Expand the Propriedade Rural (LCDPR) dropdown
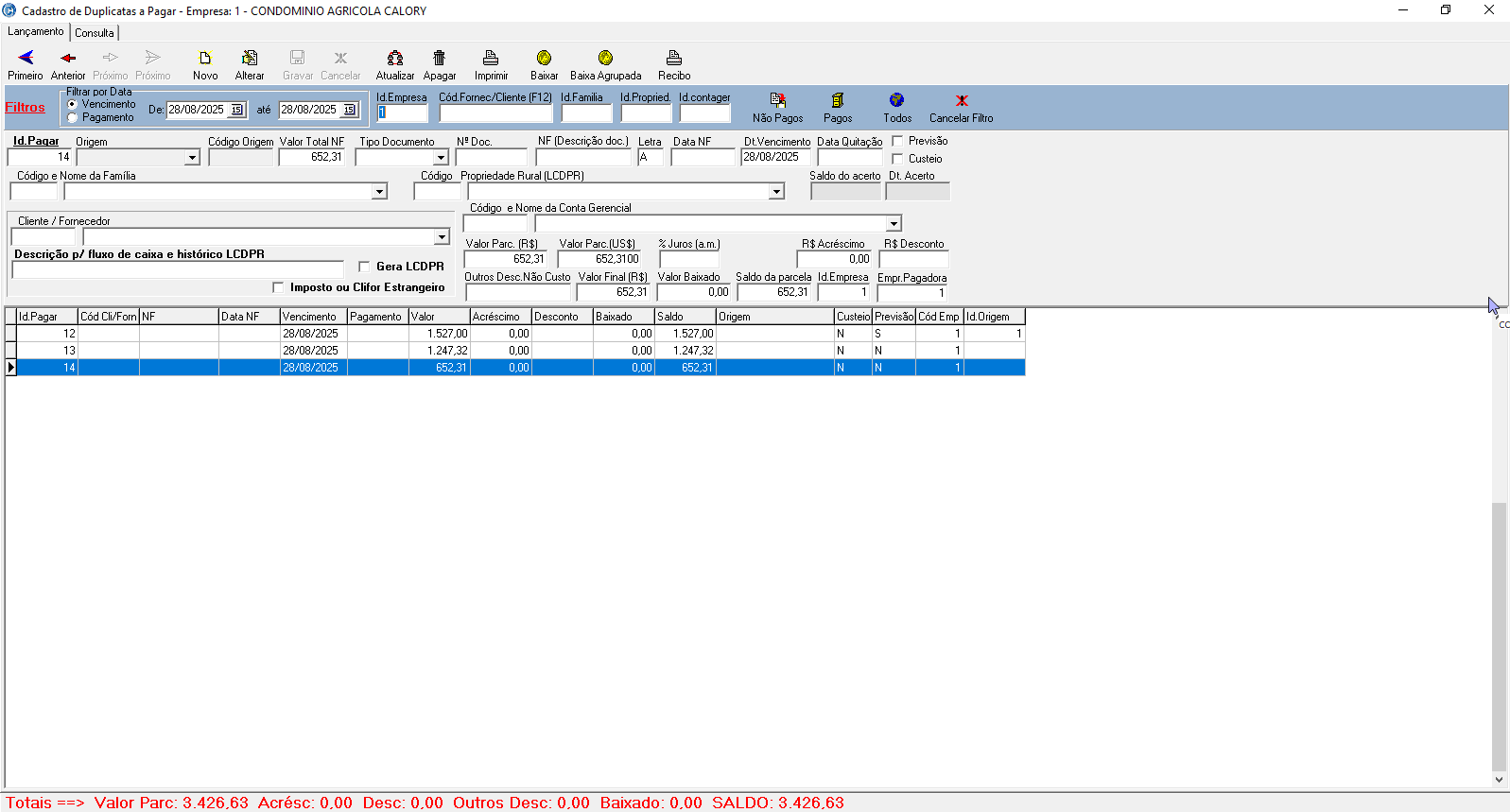Viewport: 1510px width, 812px height. (776, 192)
